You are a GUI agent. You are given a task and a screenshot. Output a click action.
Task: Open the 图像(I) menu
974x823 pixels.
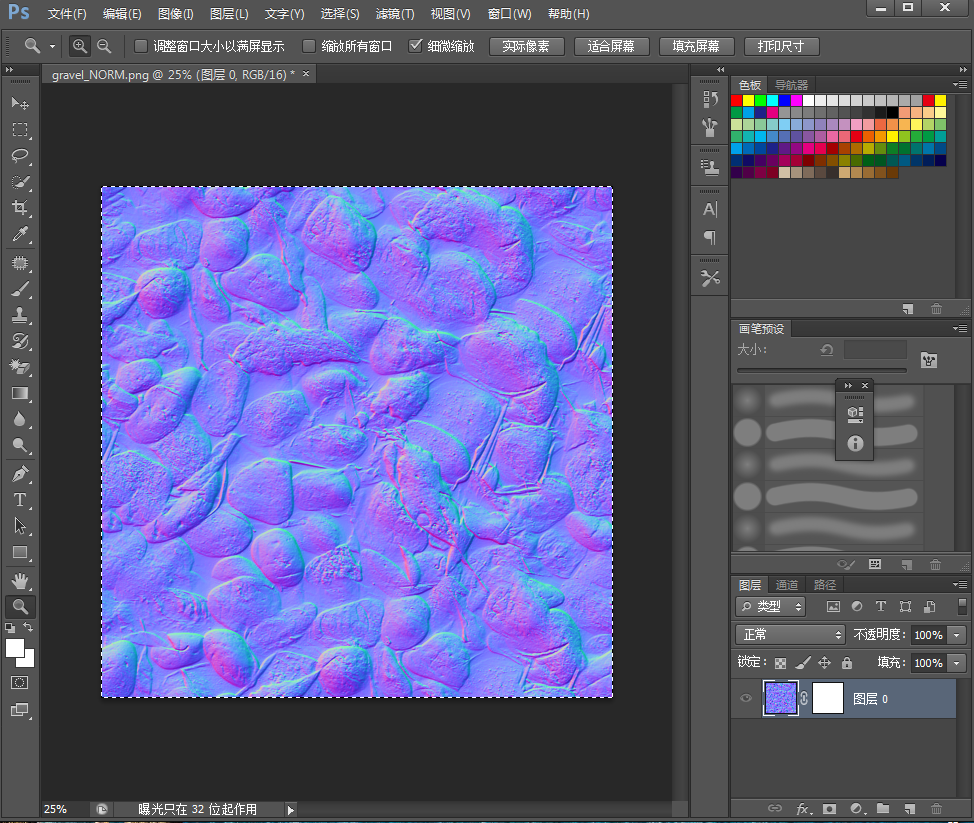point(176,14)
